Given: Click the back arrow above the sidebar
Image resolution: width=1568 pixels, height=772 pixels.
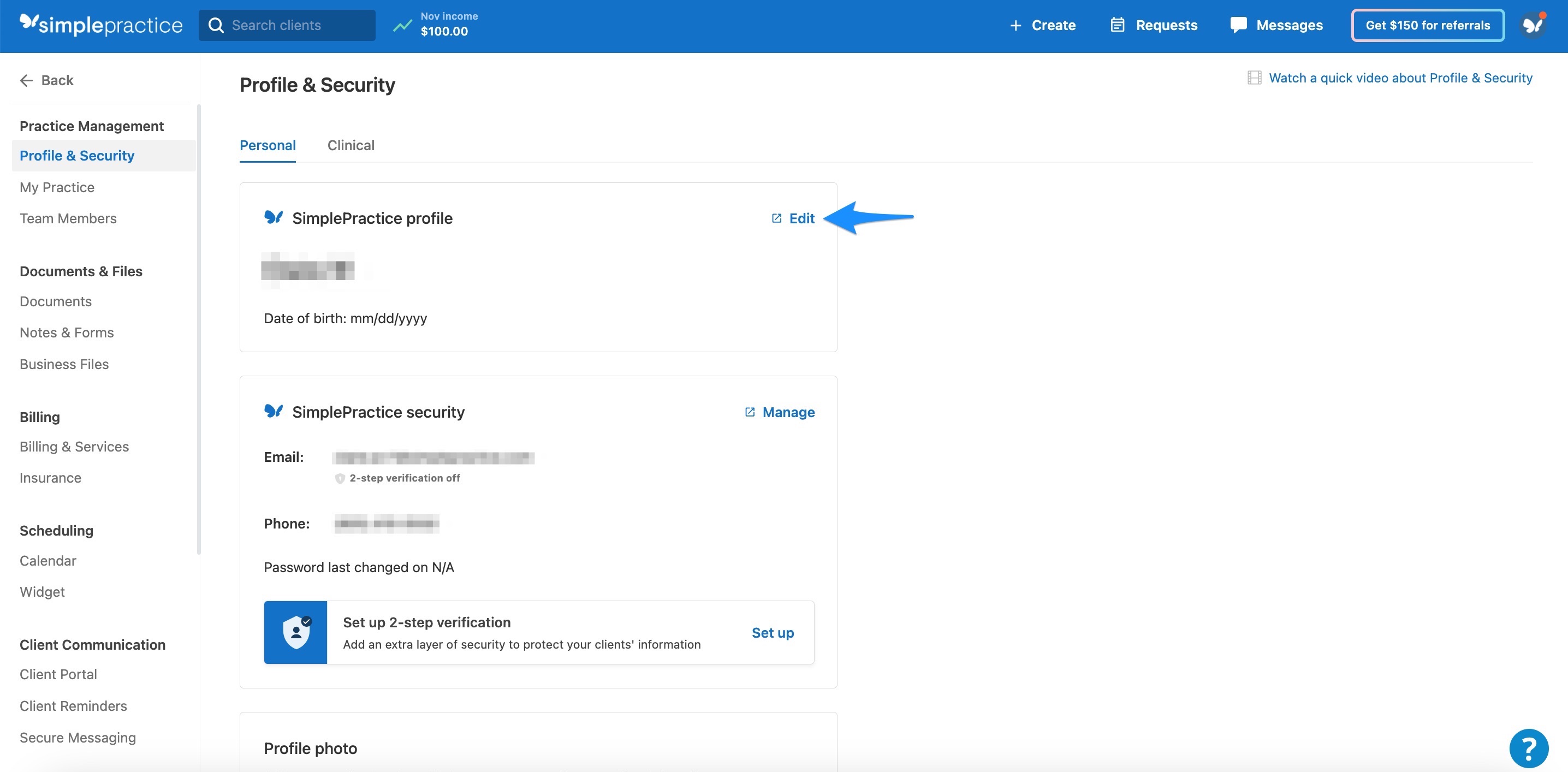Looking at the screenshot, I should tap(26, 80).
